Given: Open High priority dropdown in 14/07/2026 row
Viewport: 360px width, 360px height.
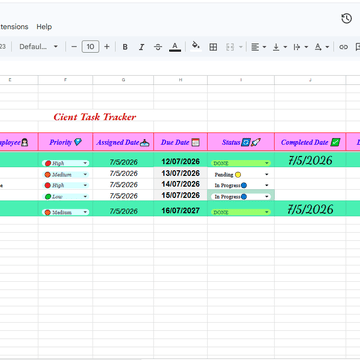Looking at the screenshot, I should (x=66, y=185).
